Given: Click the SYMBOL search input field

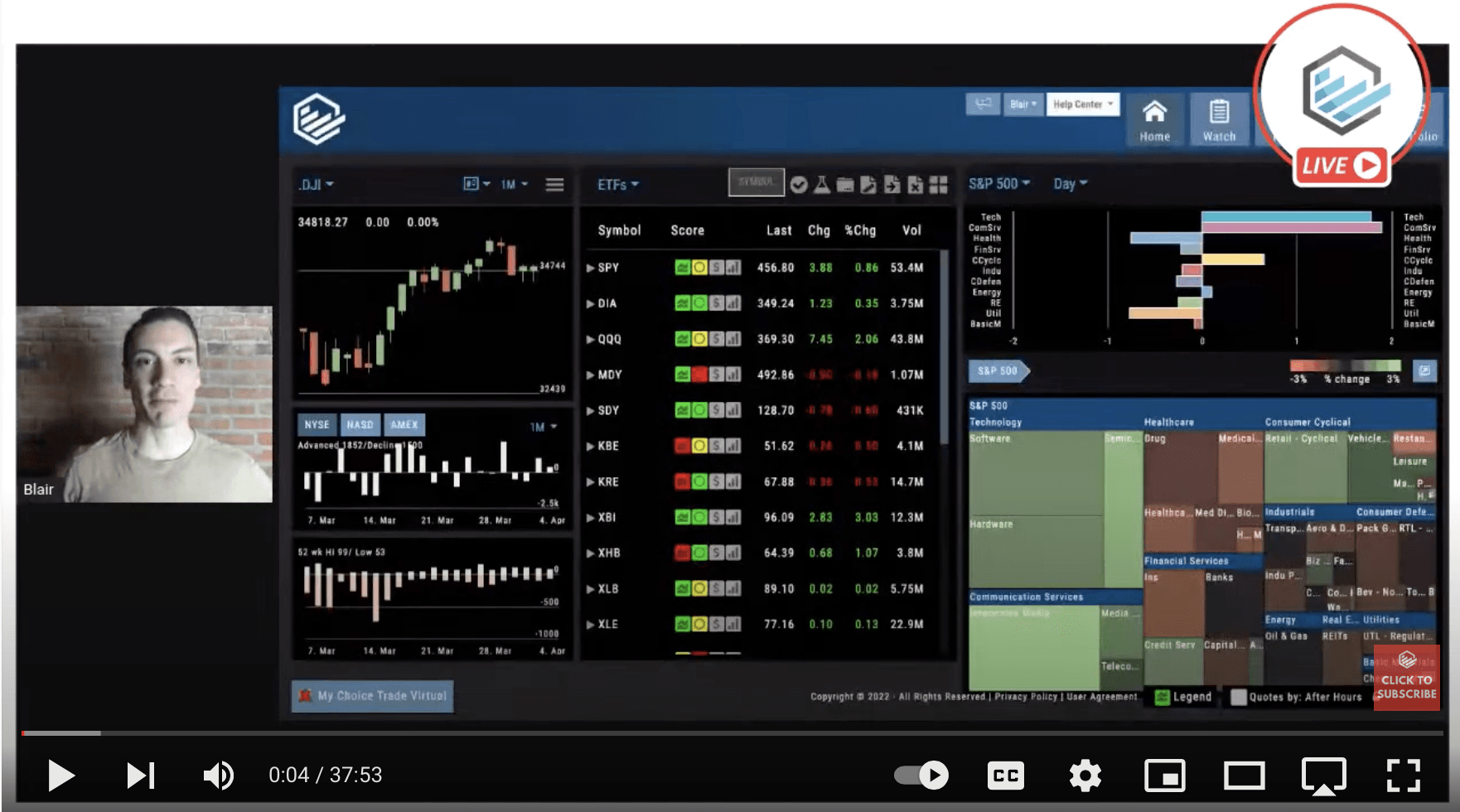Looking at the screenshot, I should pyautogui.click(x=756, y=181).
